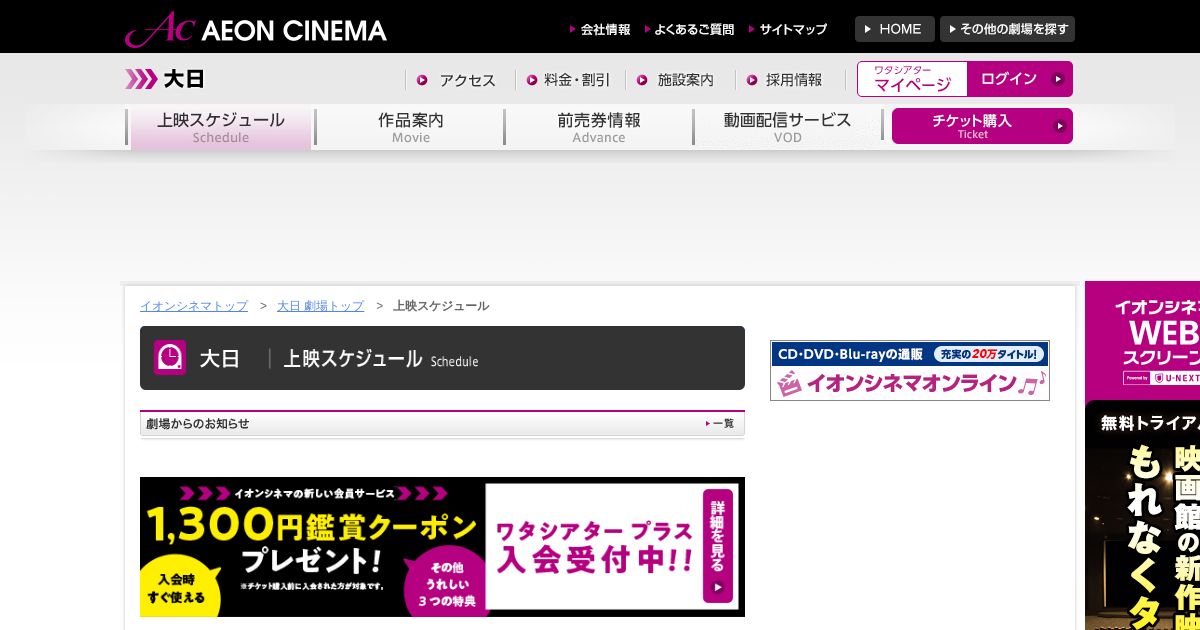This screenshot has height=630, width=1200.
Task: Click 大日 theater name in header
Action: [x=183, y=79]
